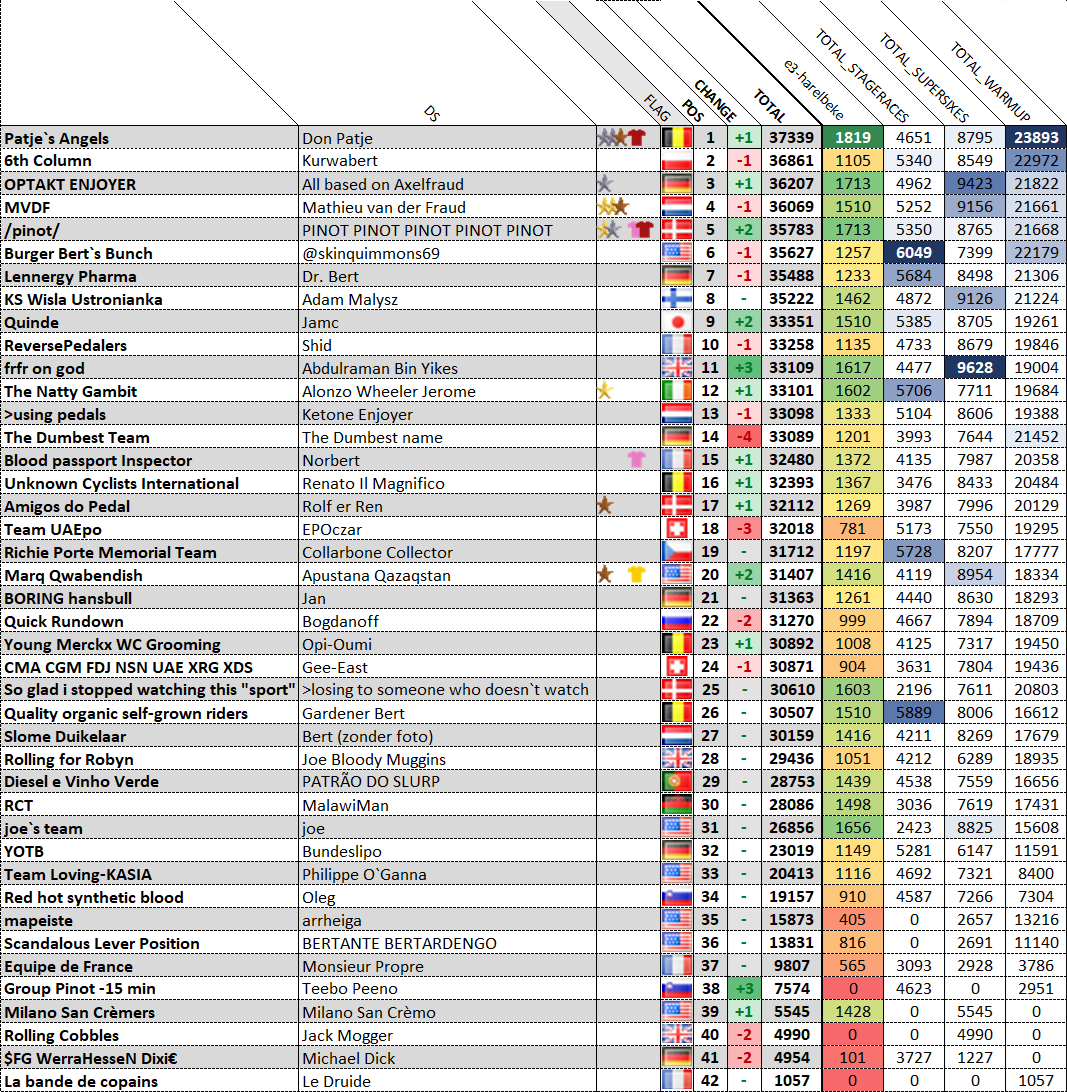
Task: Click the dark blue 9628 supersixes cell
Action: pyautogui.click(x=974, y=368)
